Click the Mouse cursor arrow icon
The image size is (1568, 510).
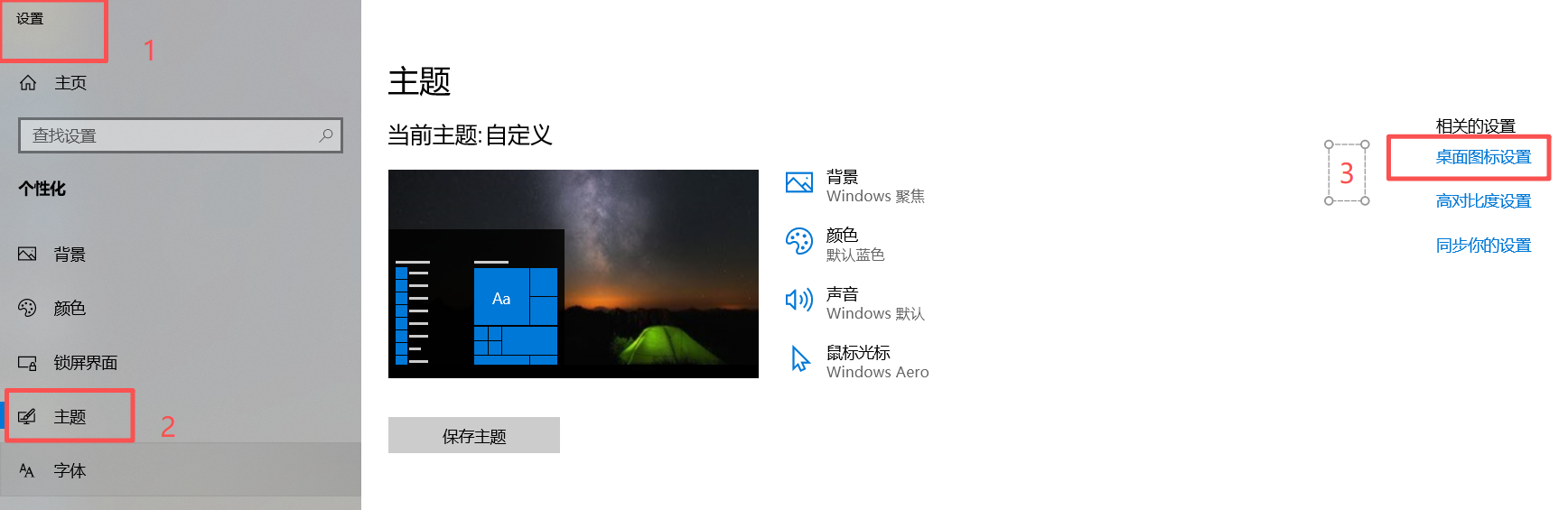[800, 358]
